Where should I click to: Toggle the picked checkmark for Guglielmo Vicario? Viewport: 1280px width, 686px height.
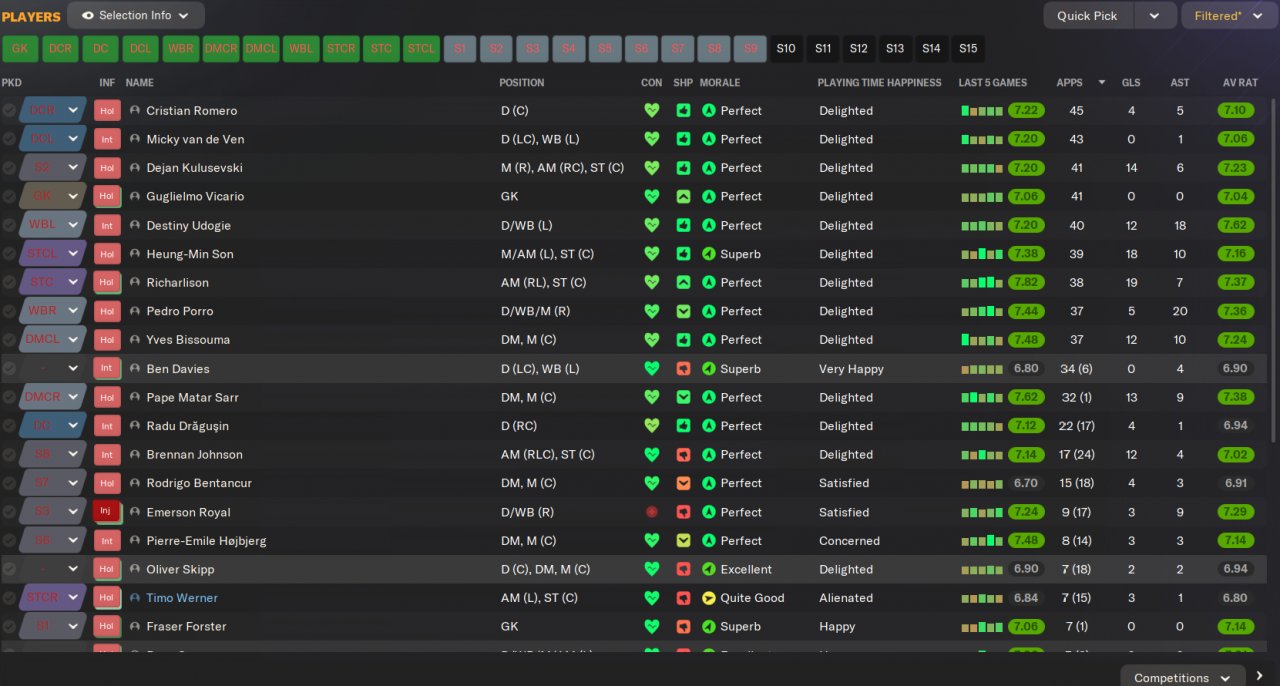tap(9, 197)
